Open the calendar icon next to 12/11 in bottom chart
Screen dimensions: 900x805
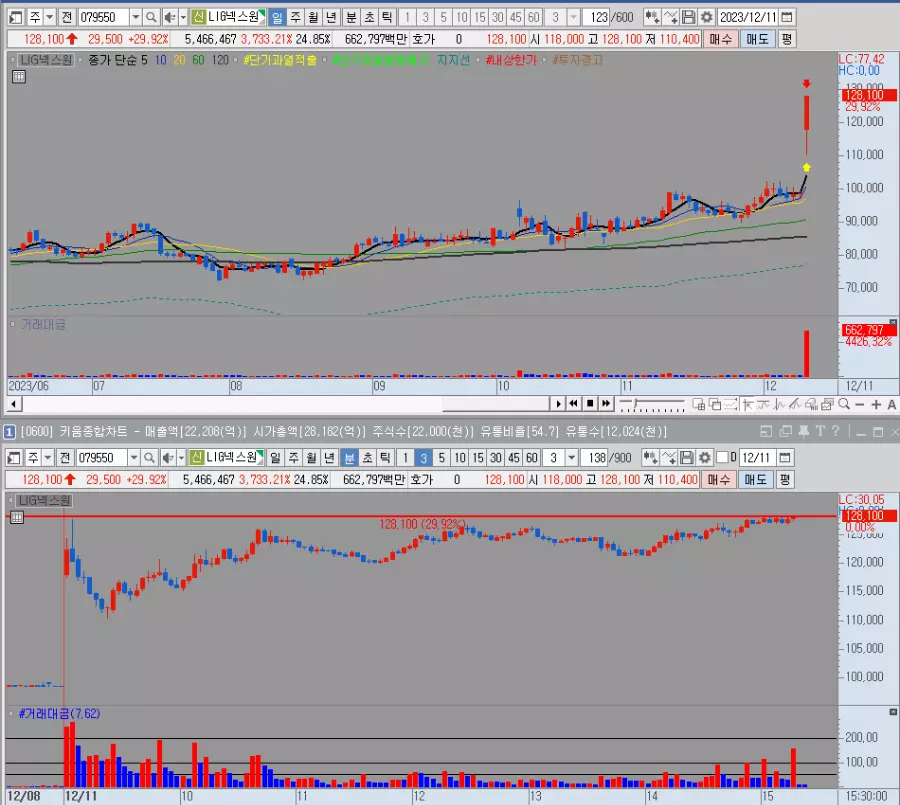tap(785, 458)
